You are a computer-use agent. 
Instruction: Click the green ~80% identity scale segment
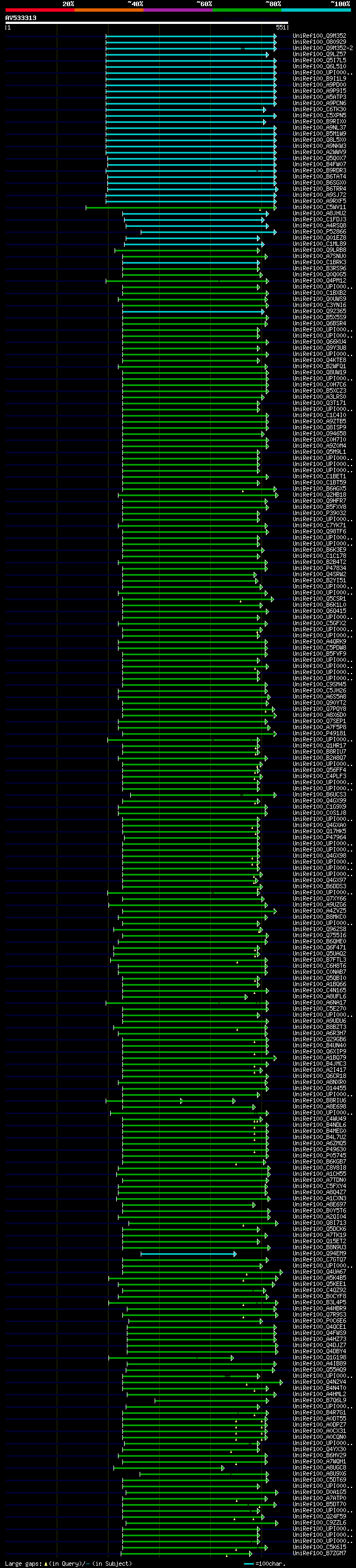tap(247, 10)
